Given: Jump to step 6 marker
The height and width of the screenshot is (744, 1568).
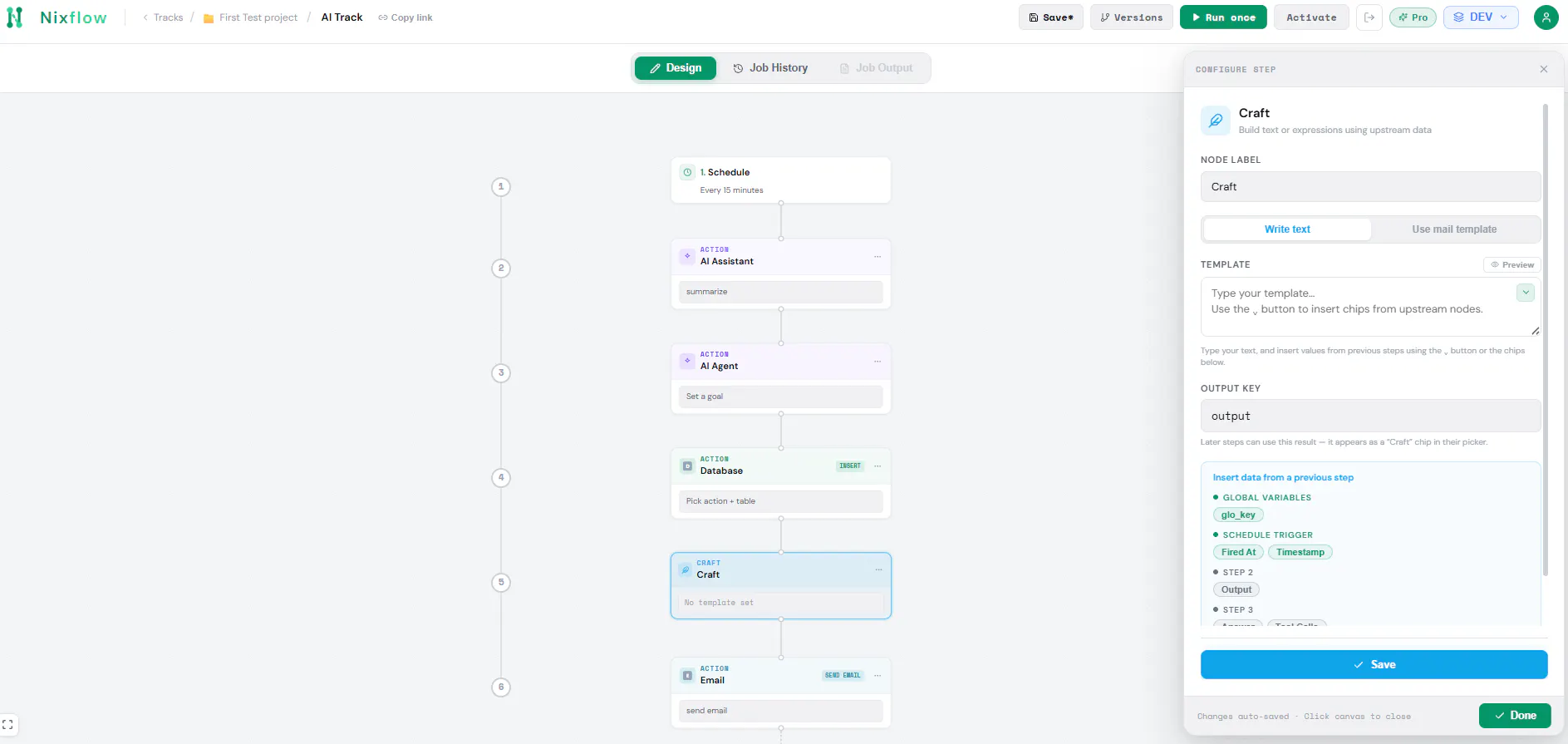Looking at the screenshot, I should pyautogui.click(x=501, y=687).
